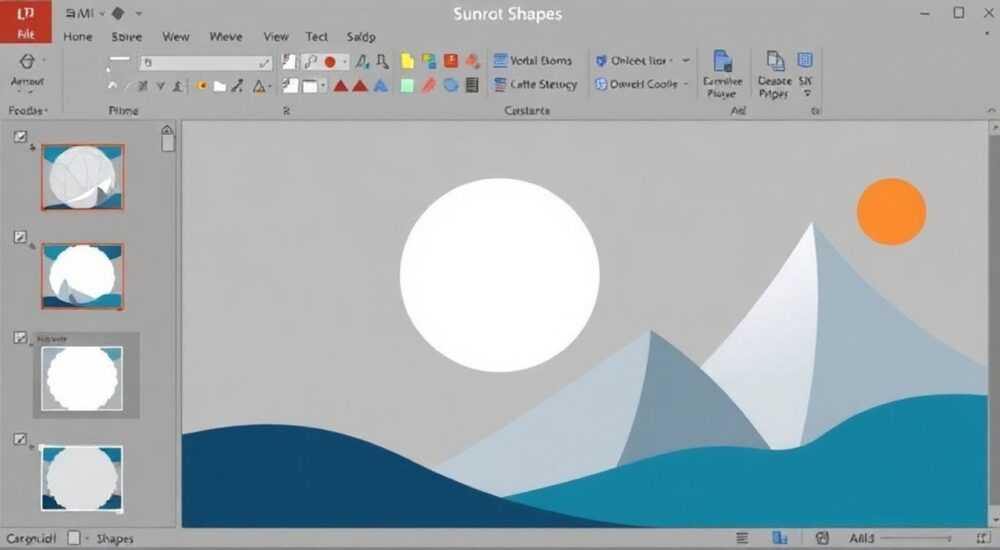The height and width of the screenshot is (550, 1000).
Task: Select the orange sun circle on canvas
Action: [x=891, y=211]
